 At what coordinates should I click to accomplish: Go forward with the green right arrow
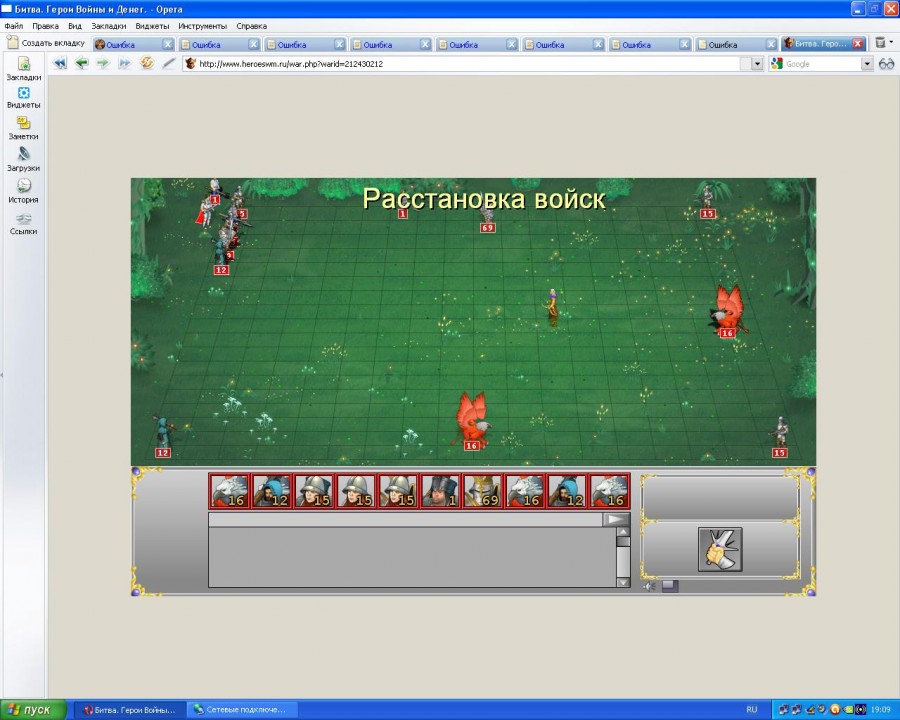click(103, 63)
